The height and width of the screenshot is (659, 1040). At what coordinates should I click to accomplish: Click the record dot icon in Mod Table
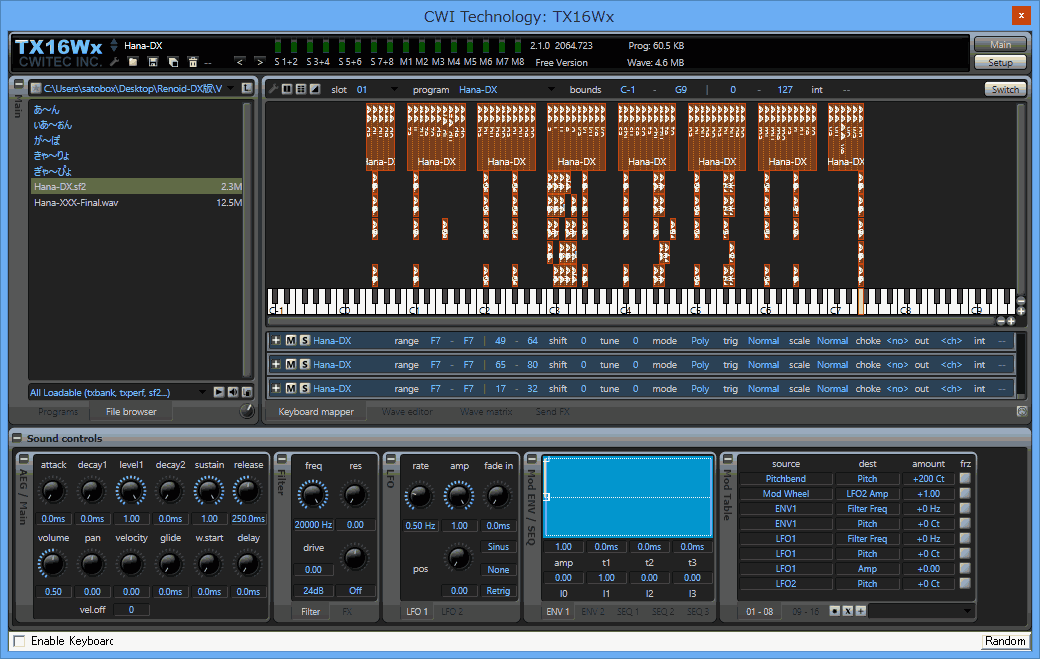coord(834,611)
